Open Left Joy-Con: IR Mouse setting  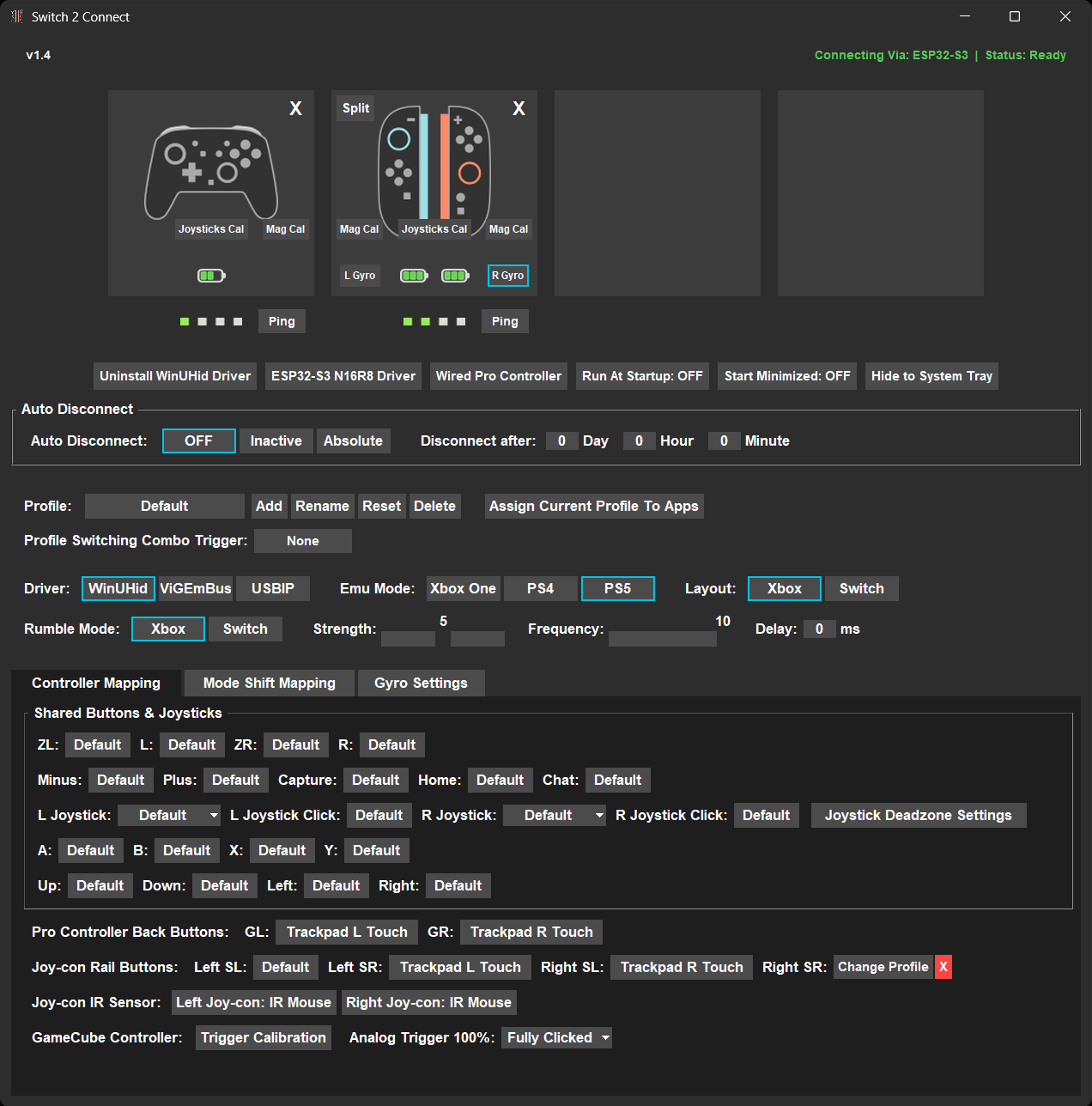(254, 1002)
